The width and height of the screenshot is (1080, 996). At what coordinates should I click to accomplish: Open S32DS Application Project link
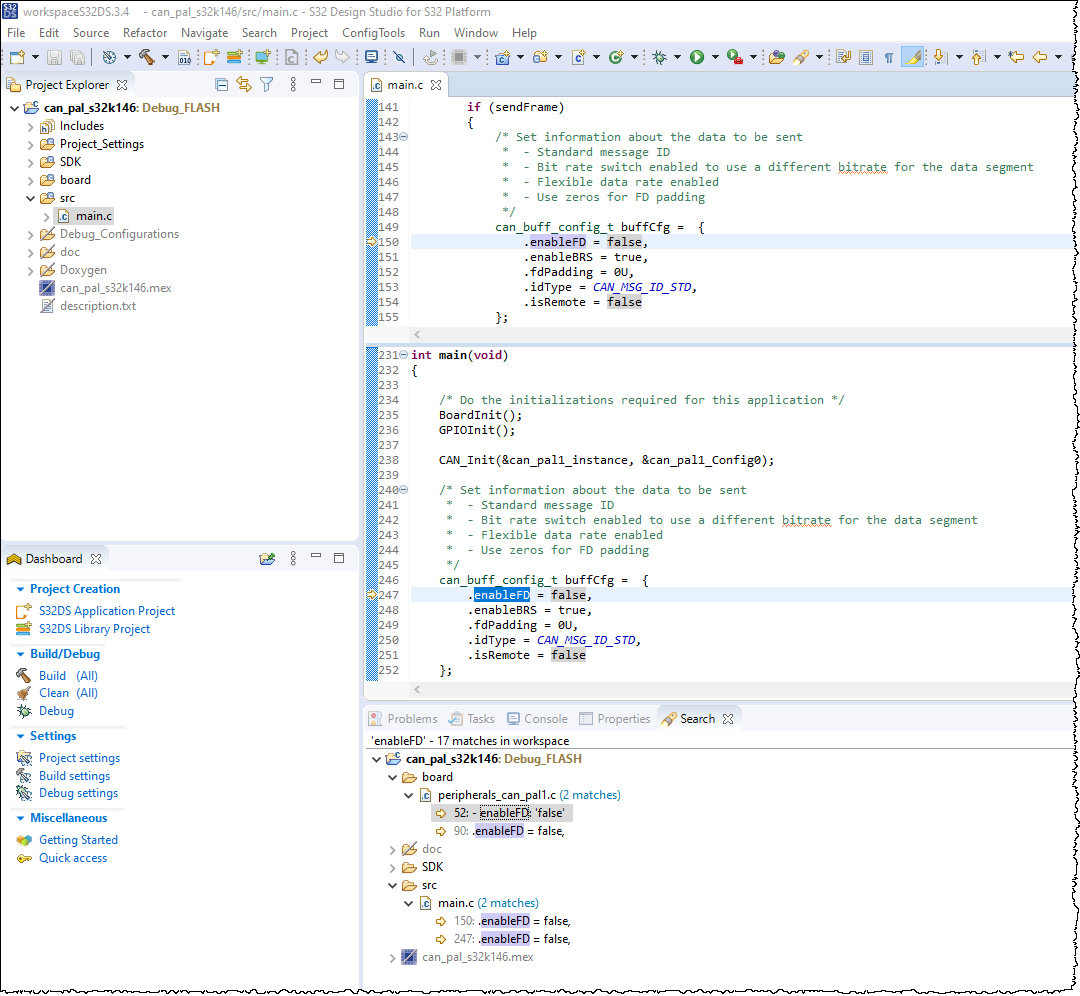[107, 611]
